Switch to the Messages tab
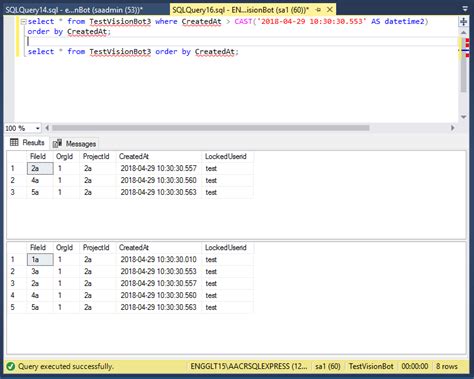474x379 pixels. click(x=75, y=144)
